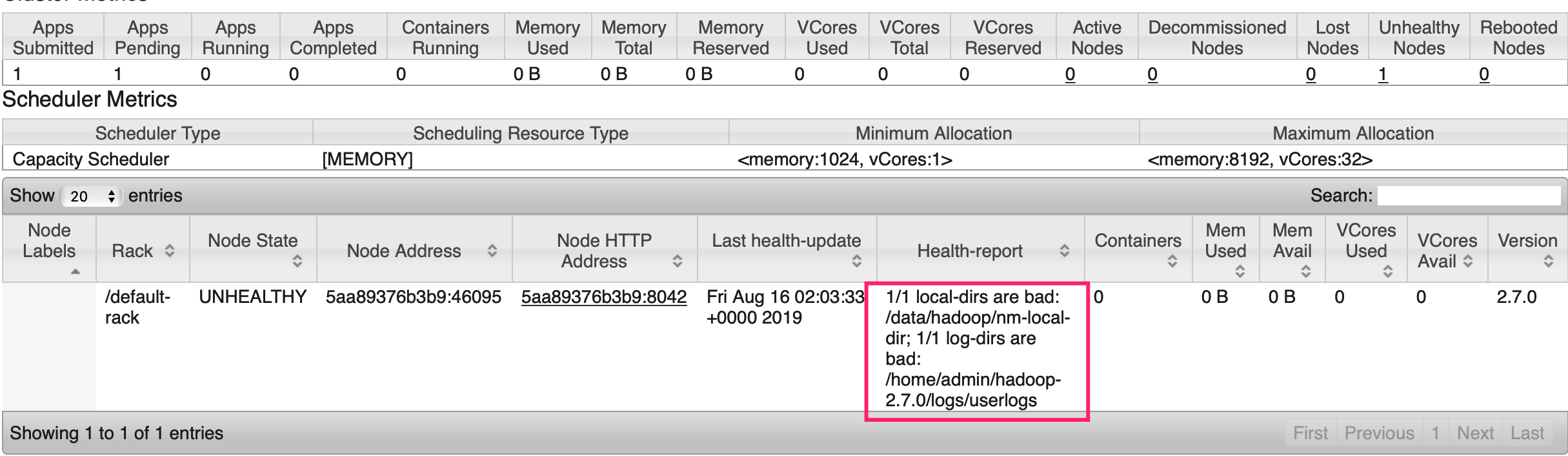
Task: Click the Minimum Allocation header
Action: point(934,133)
